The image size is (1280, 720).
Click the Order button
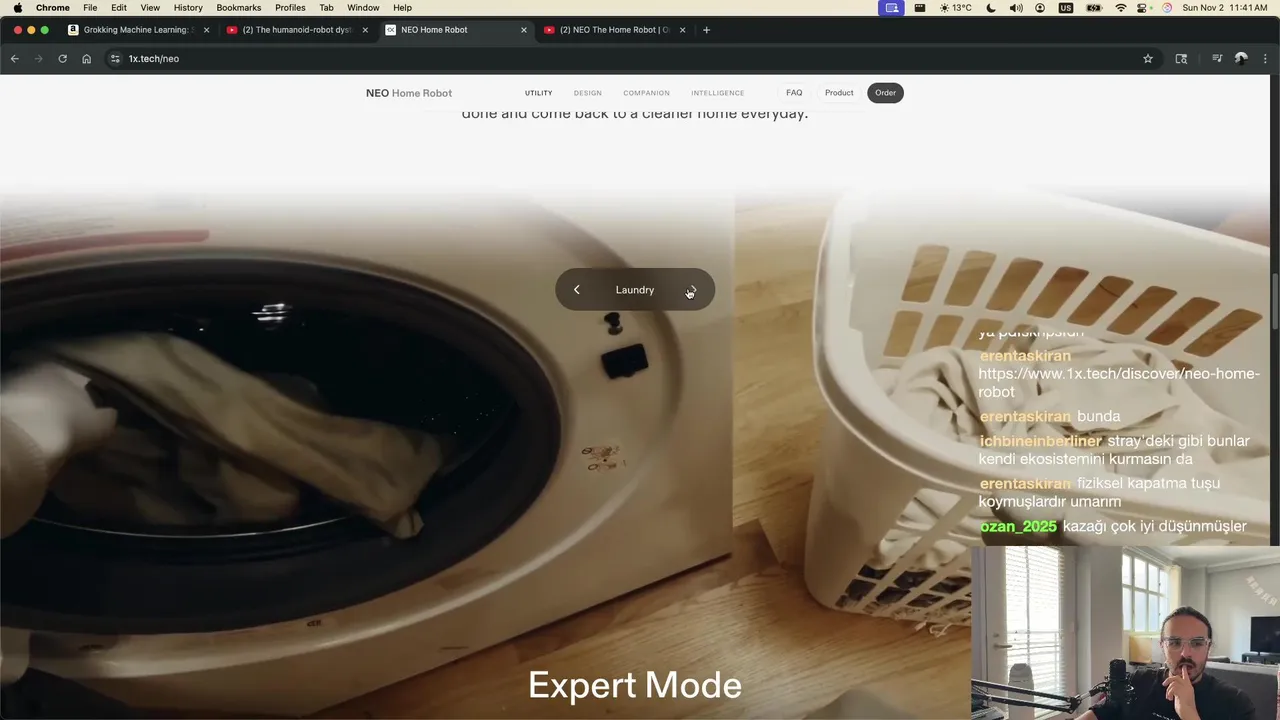(x=885, y=93)
